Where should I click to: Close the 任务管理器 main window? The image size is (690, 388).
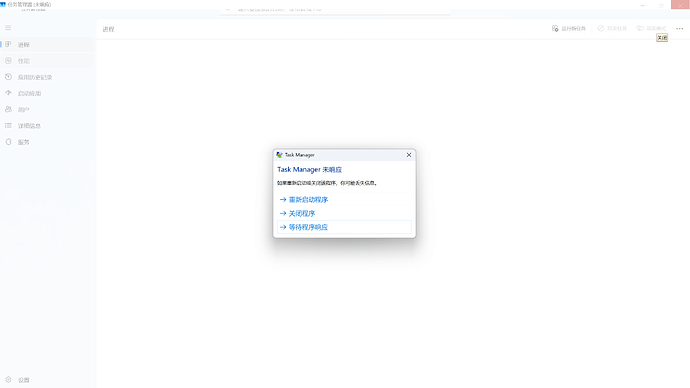(x=680, y=5)
